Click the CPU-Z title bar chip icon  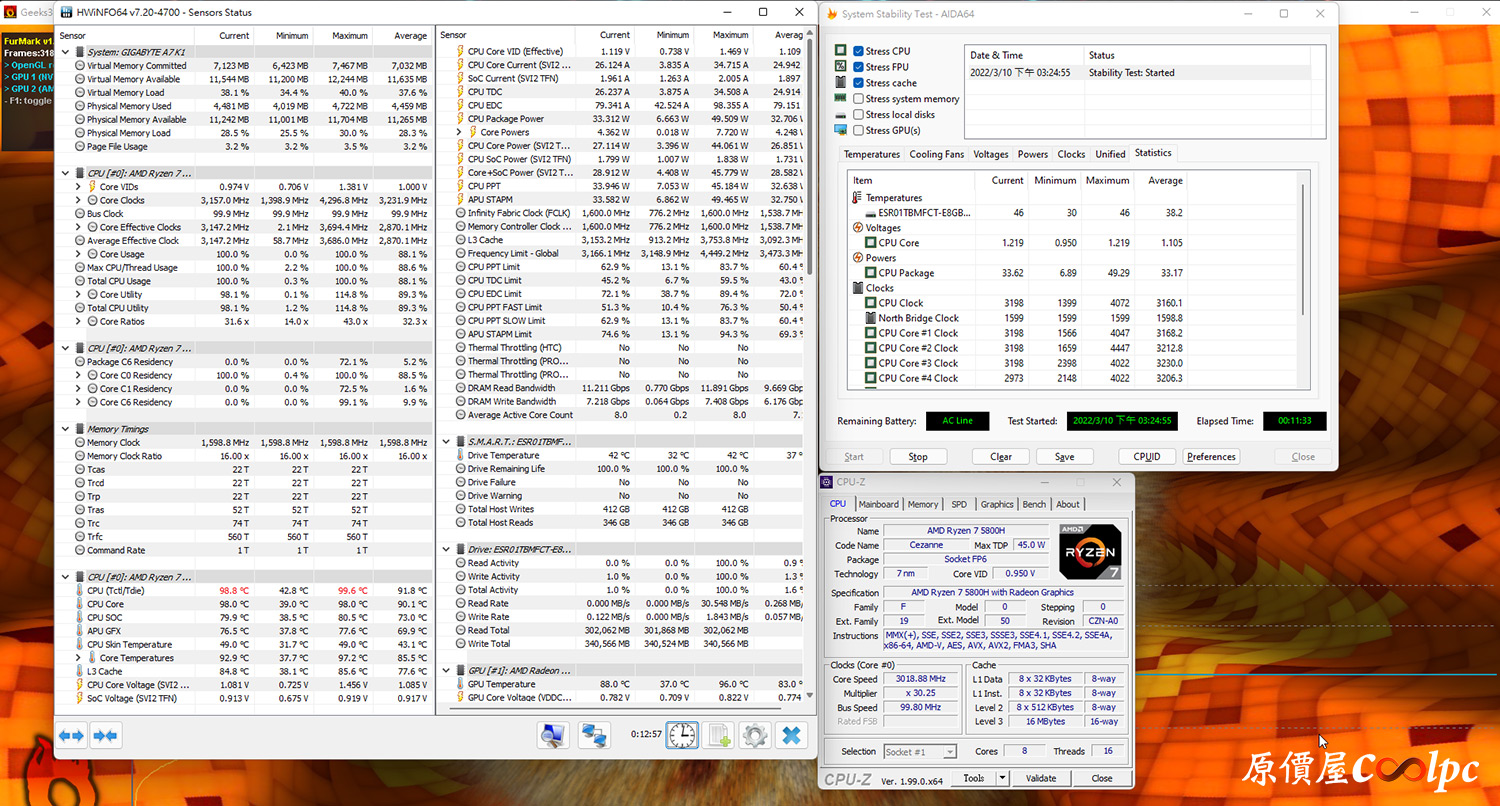[x=827, y=482]
